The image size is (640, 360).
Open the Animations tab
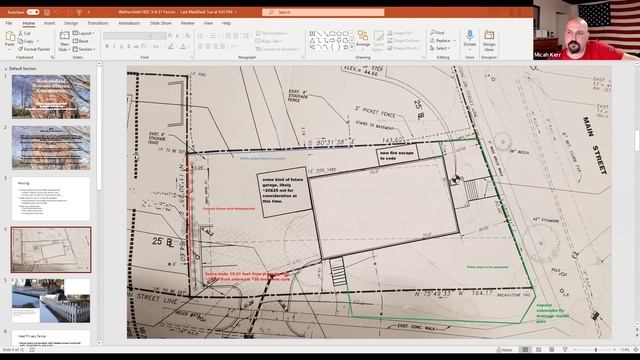(129, 23)
